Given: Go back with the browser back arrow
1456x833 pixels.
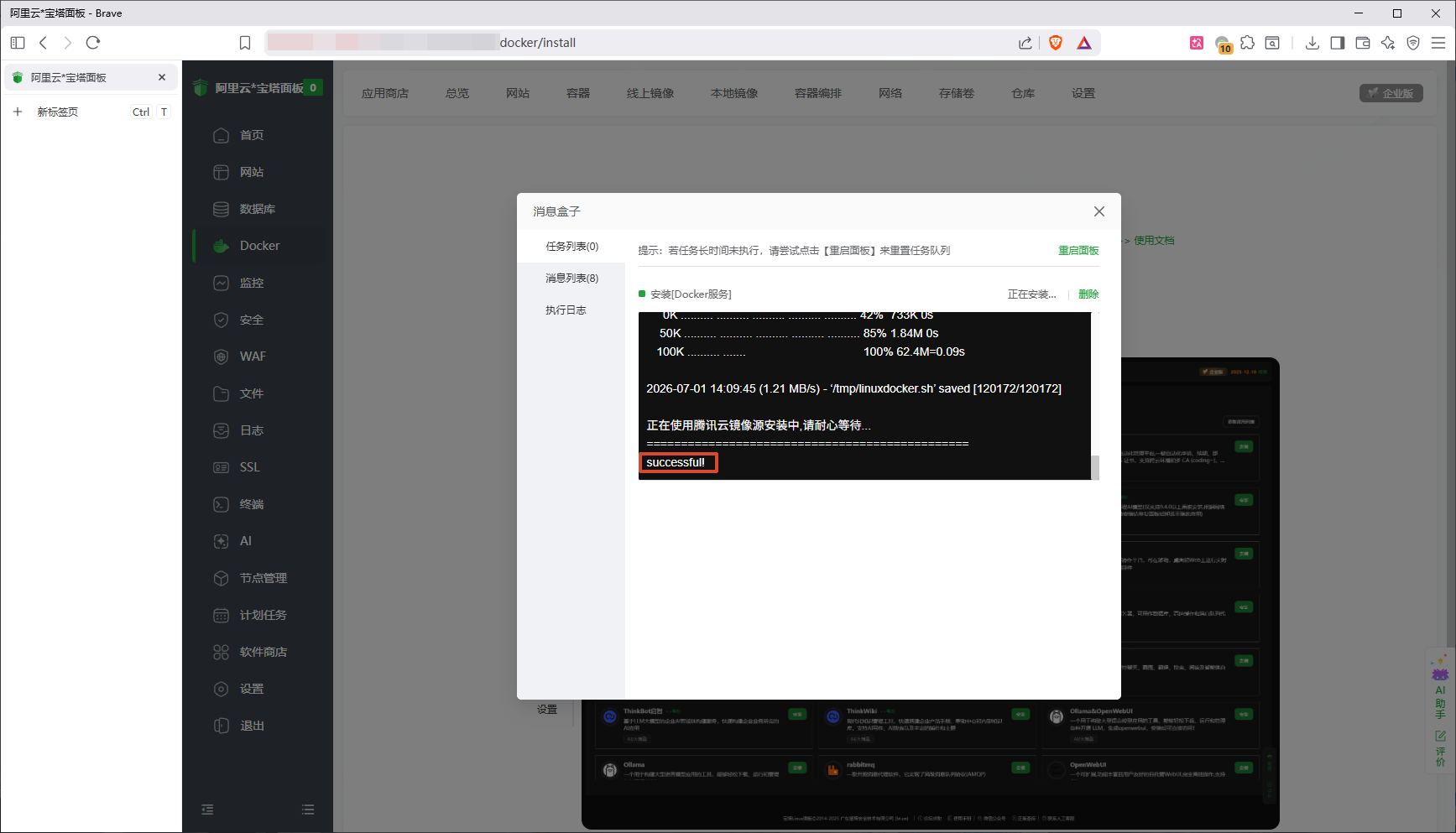Looking at the screenshot, I should point(43,43).
